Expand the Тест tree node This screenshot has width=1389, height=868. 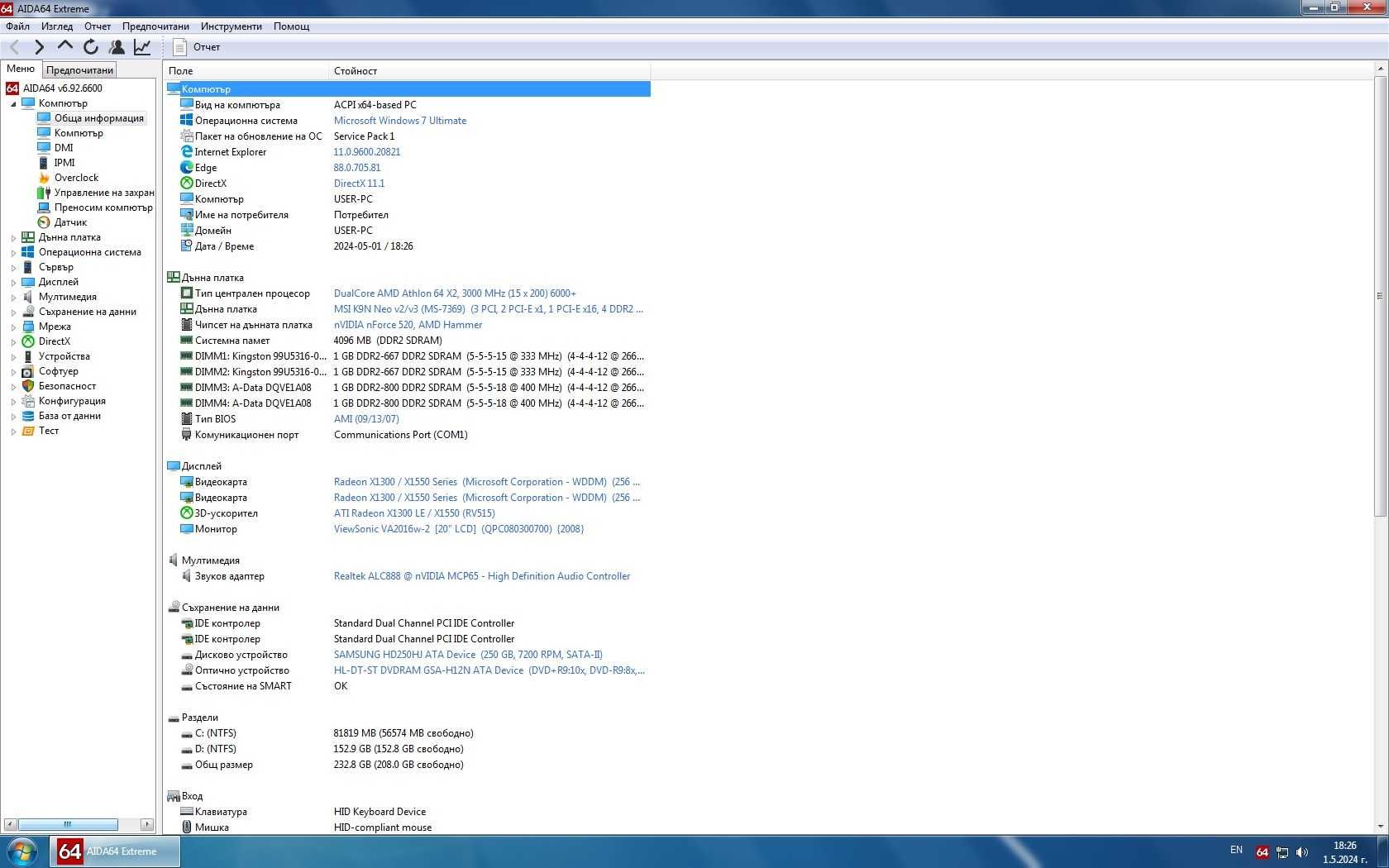pyautogui.click(x=13, y=432)
